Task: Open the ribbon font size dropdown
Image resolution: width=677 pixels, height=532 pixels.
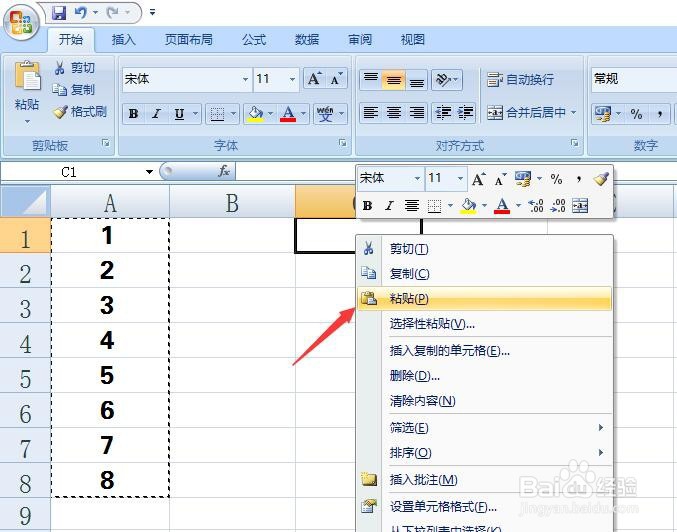Action: (x=292, y=79)
